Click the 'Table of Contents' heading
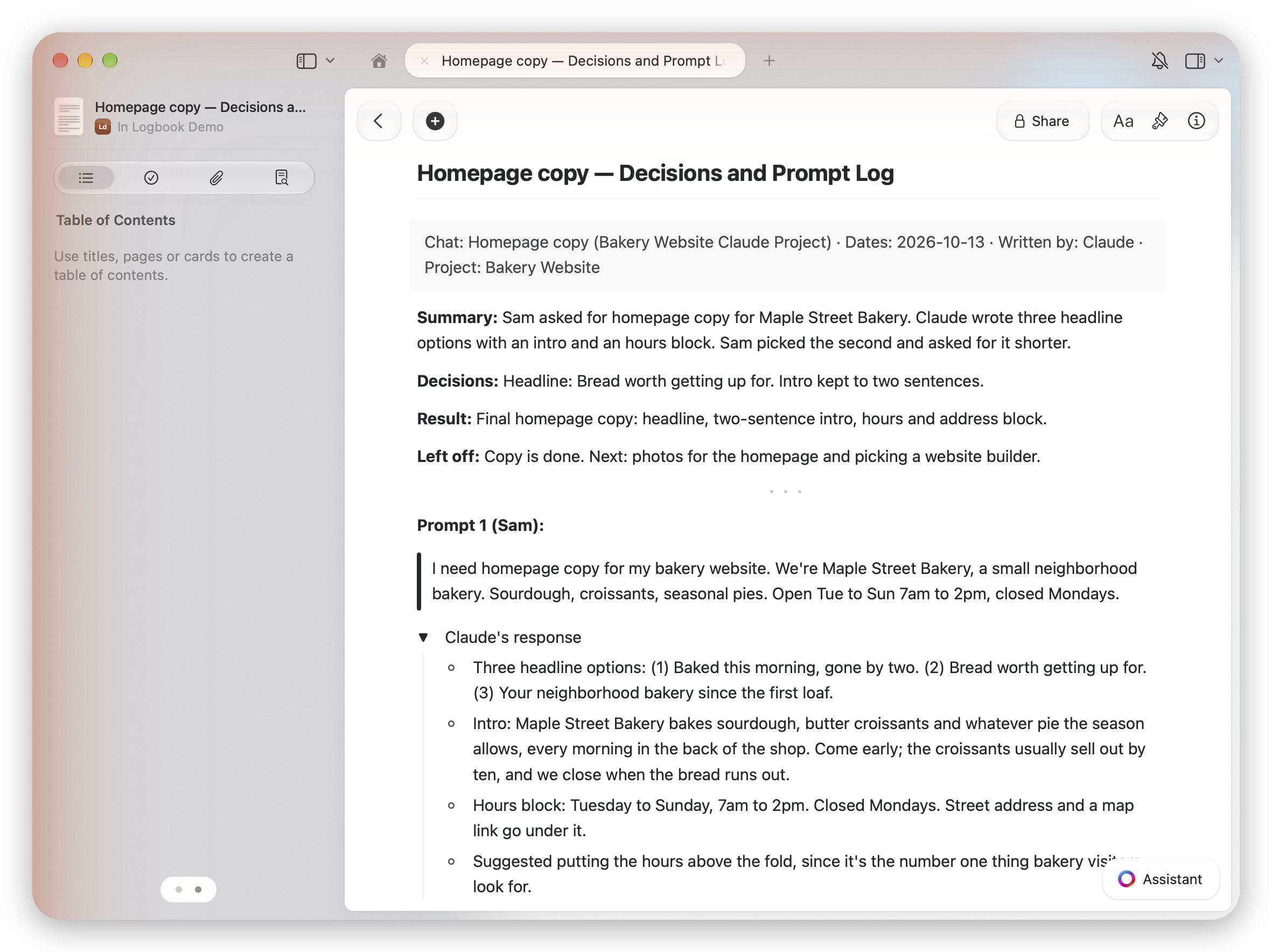The height and width of the screenshot is (952, 1272). 116,220
